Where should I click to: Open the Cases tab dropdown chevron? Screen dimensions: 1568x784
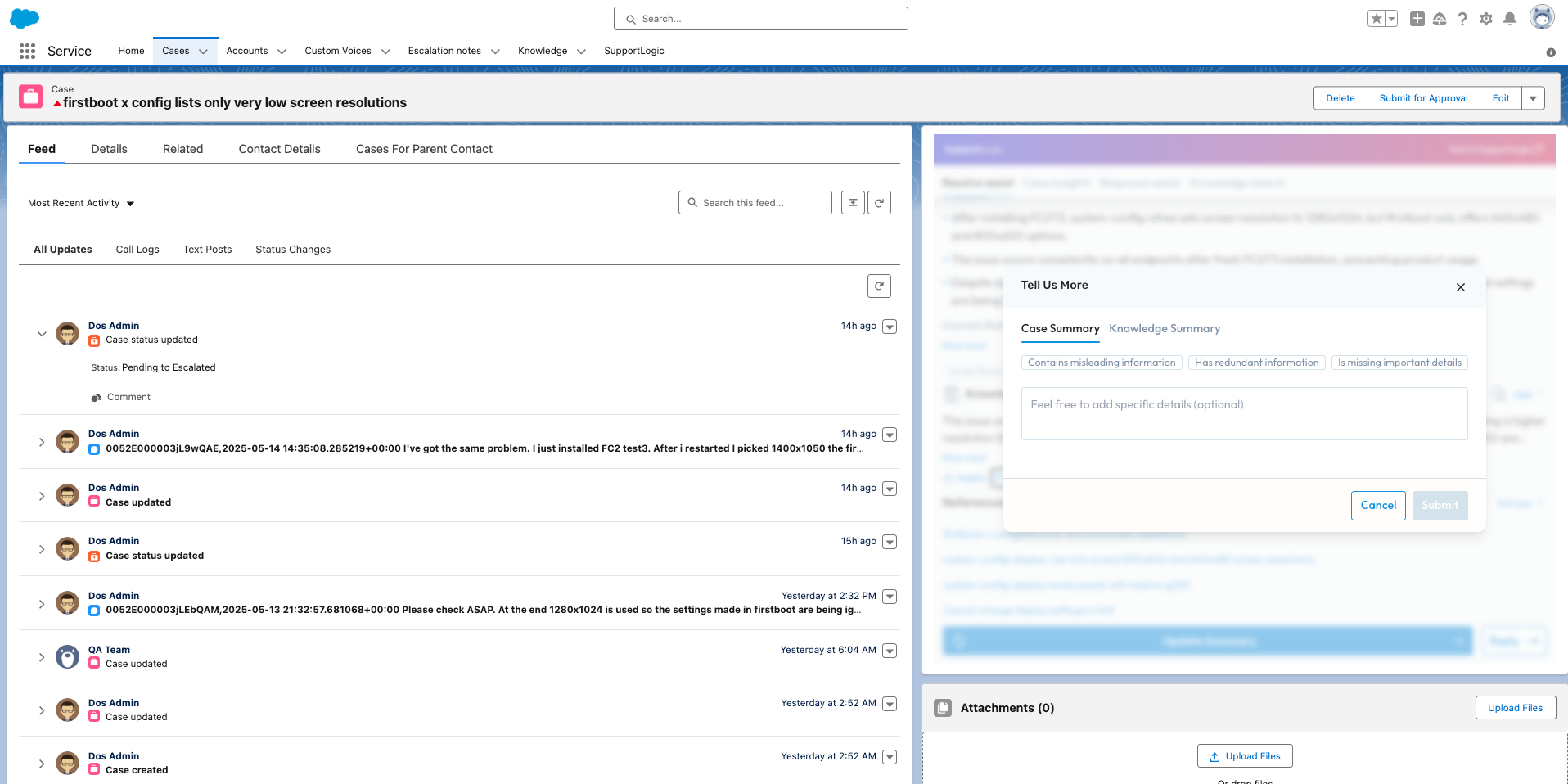pos(203,52)
